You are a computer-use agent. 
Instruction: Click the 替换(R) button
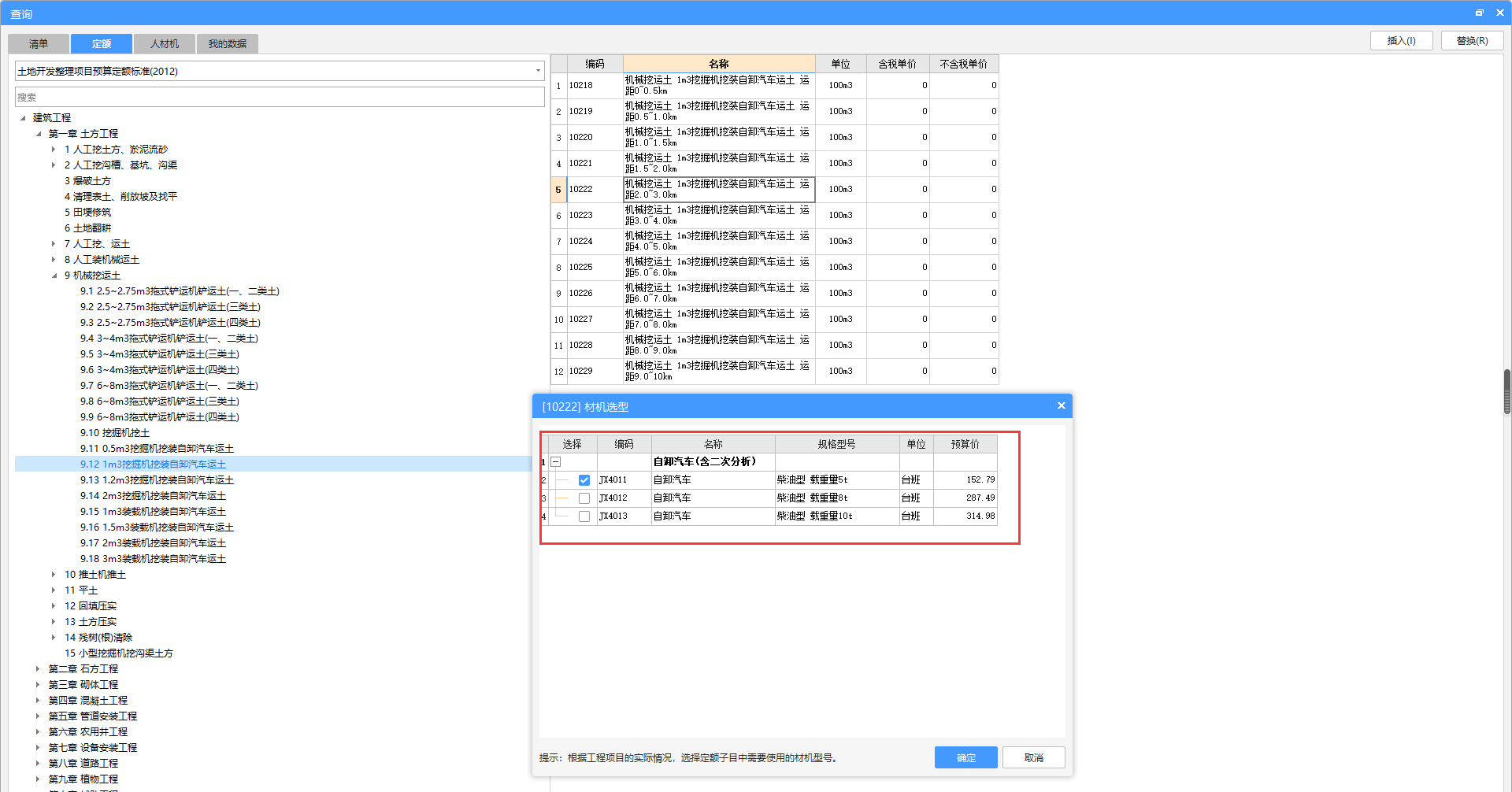point(1471,41)
